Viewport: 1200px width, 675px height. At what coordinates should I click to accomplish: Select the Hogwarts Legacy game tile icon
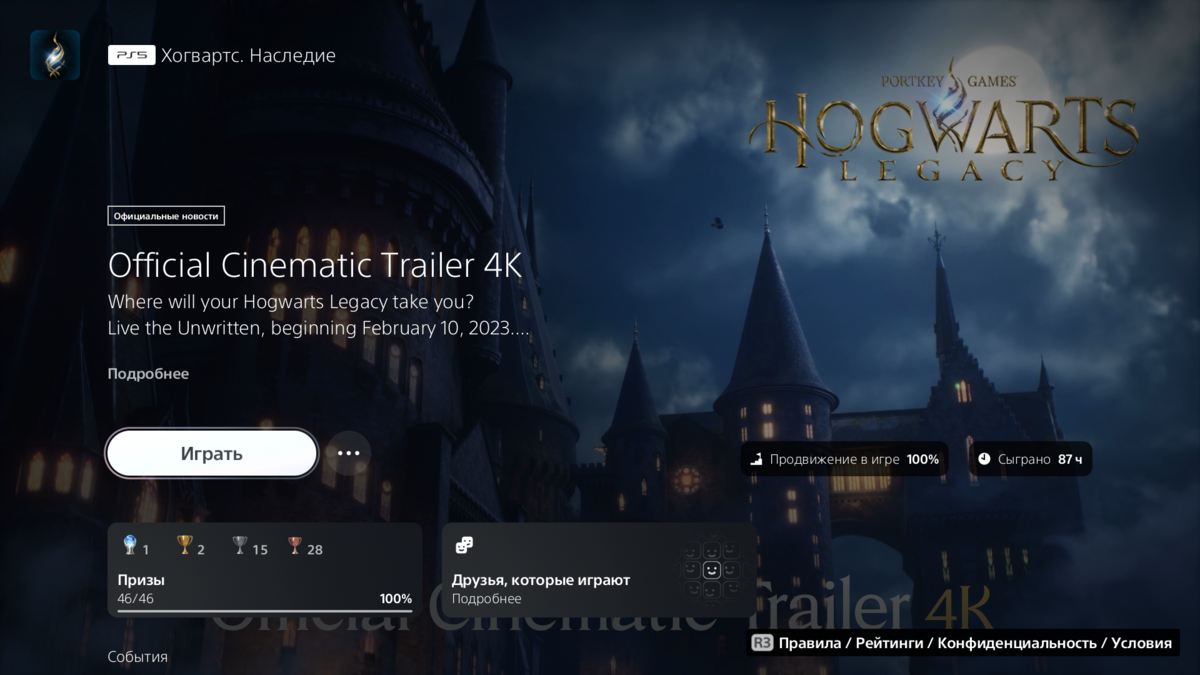[x=55, y=55]
